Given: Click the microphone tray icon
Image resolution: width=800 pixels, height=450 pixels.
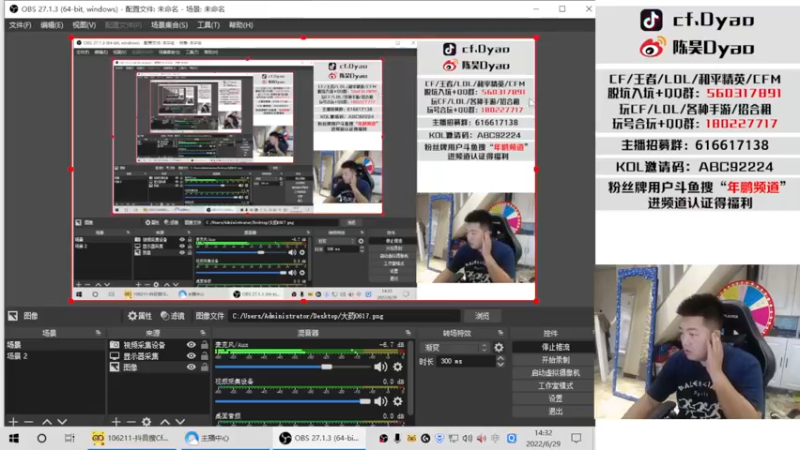Looking at the screenshot, I should (x=397, y=438).
